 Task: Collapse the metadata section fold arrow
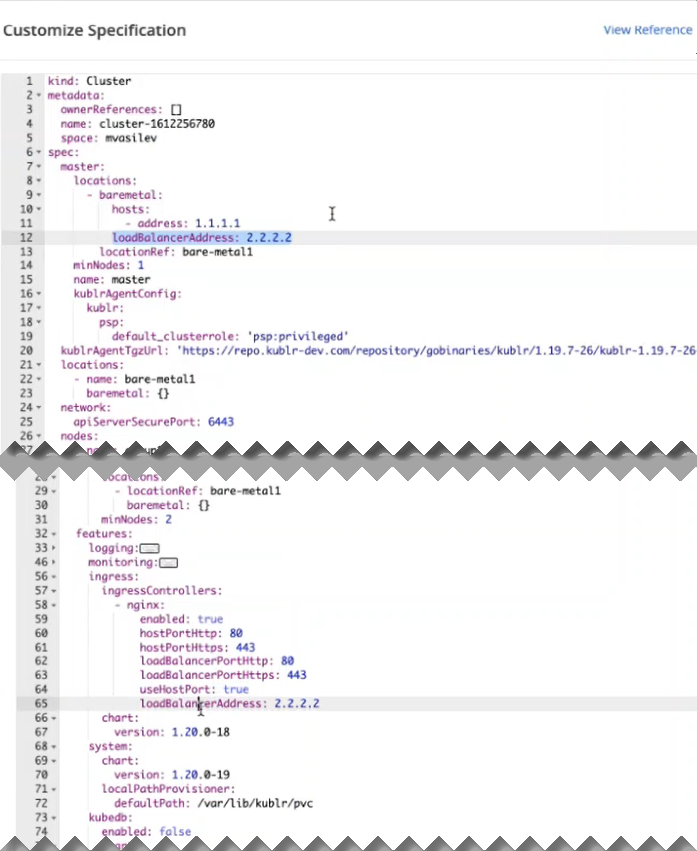[x=39, y=96]
